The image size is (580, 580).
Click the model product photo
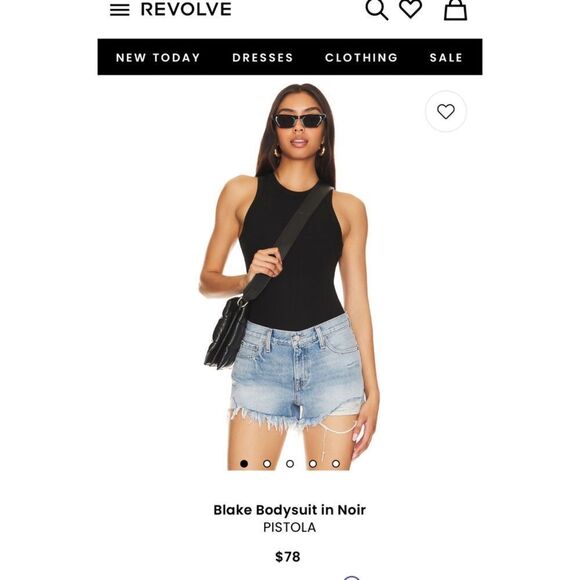click(289, 277)
